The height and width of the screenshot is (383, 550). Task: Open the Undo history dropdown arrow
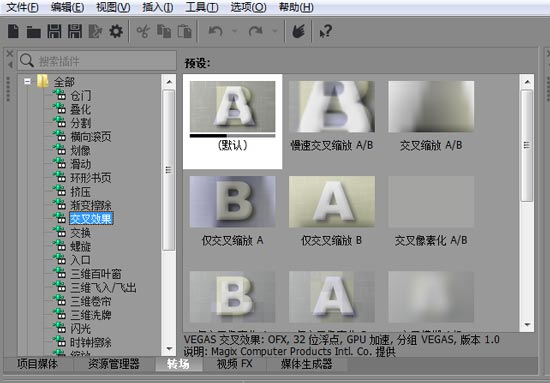point(235,31)
